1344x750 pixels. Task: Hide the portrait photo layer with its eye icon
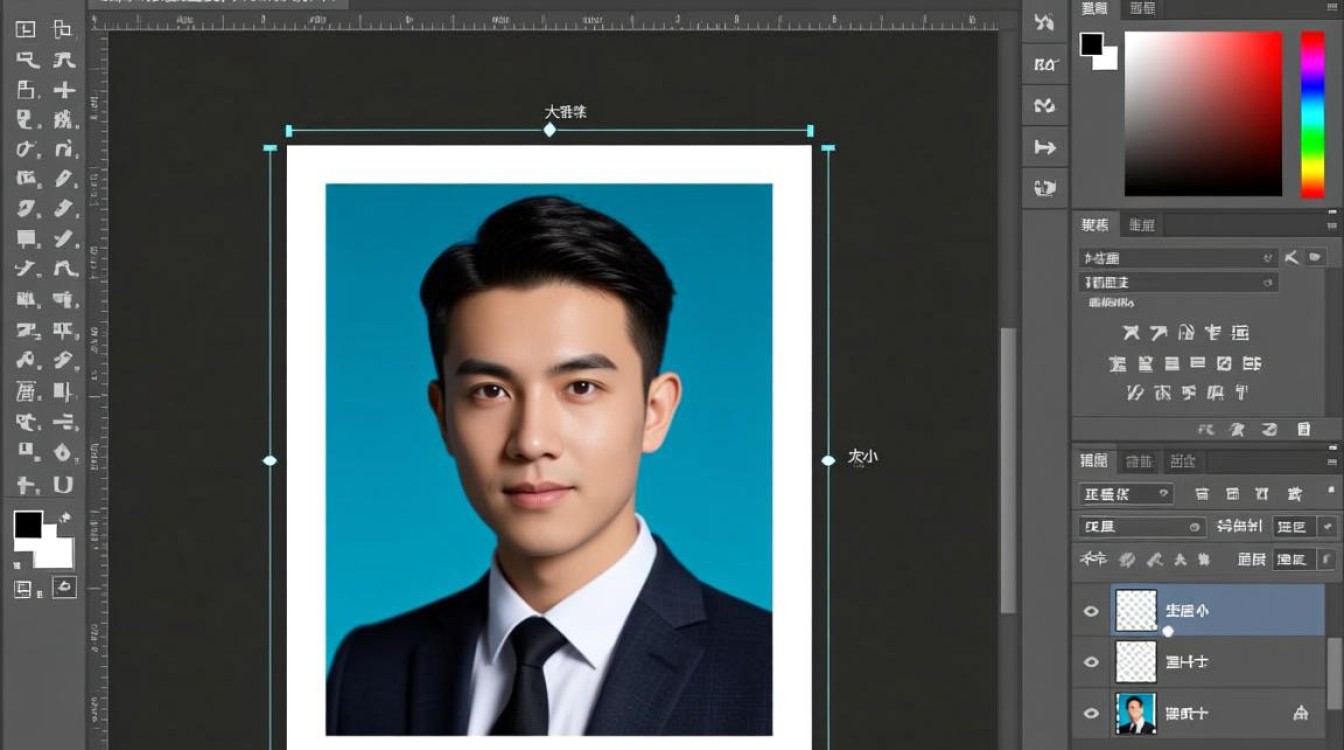[x=1091, y=713]
